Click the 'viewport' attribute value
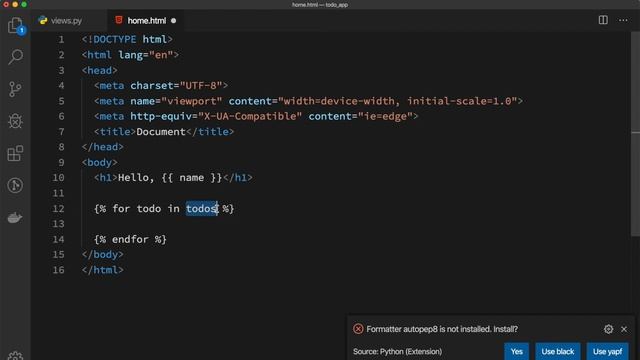 (x=192, y=101)
